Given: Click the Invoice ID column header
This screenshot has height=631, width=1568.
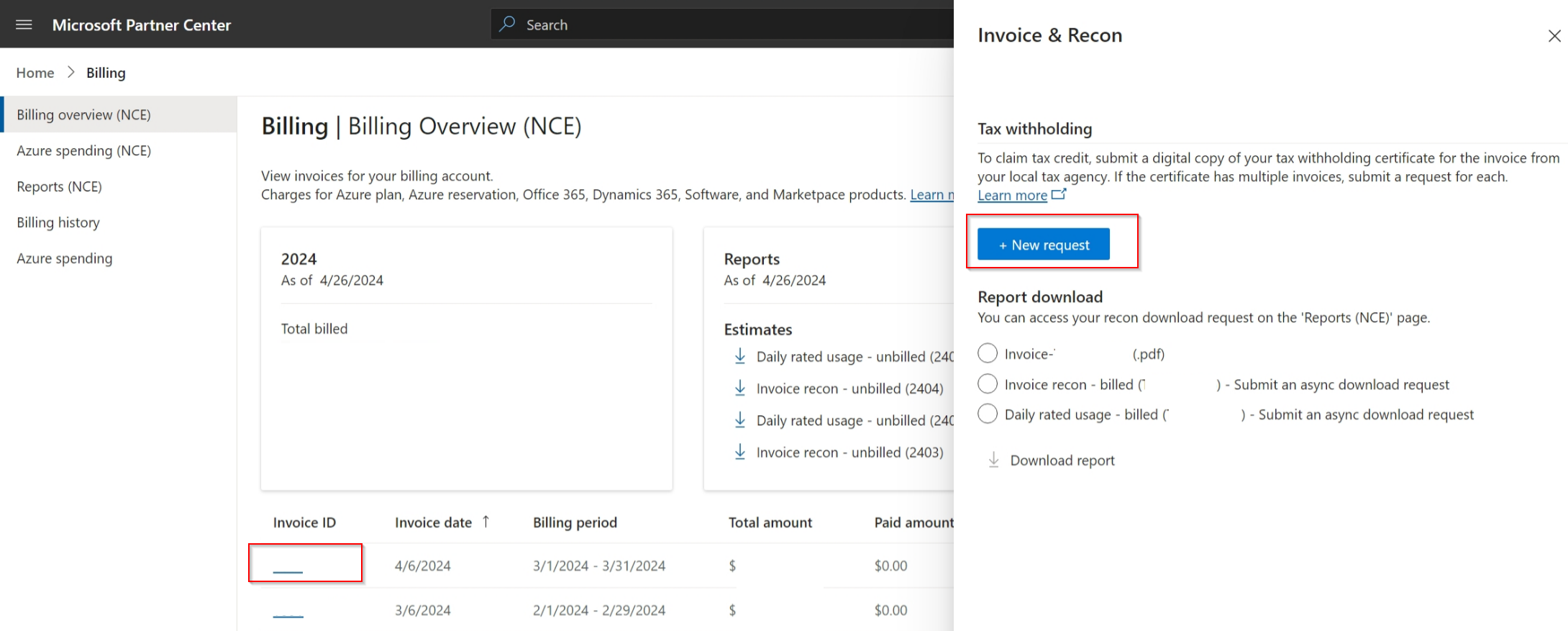Looking at the screenshot, I should 304,522.
